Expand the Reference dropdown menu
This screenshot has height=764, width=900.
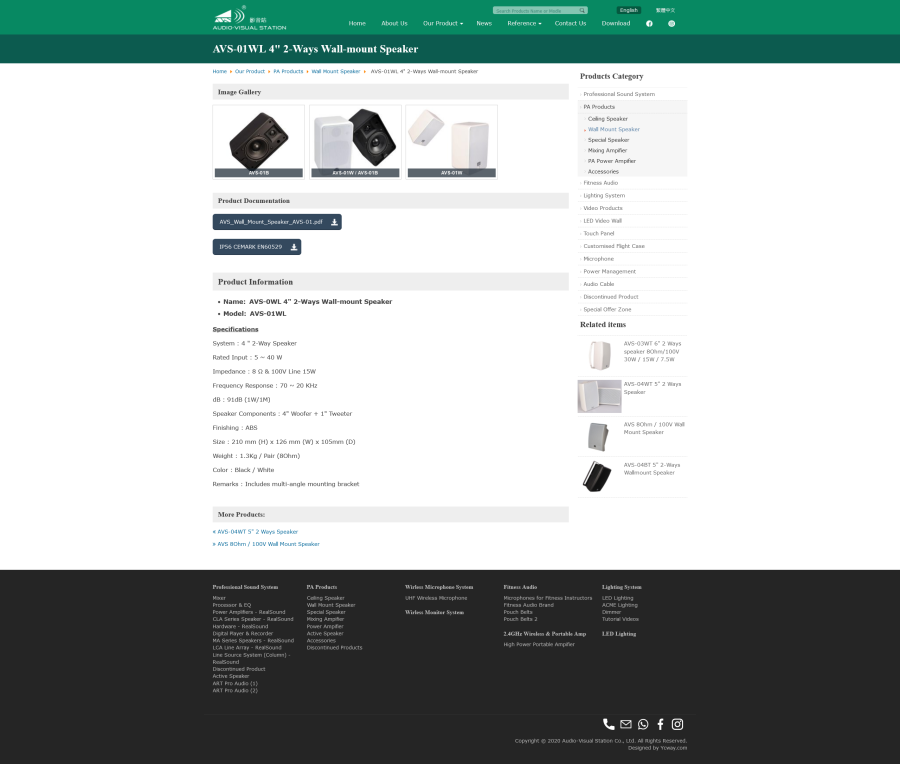[524, 23]
